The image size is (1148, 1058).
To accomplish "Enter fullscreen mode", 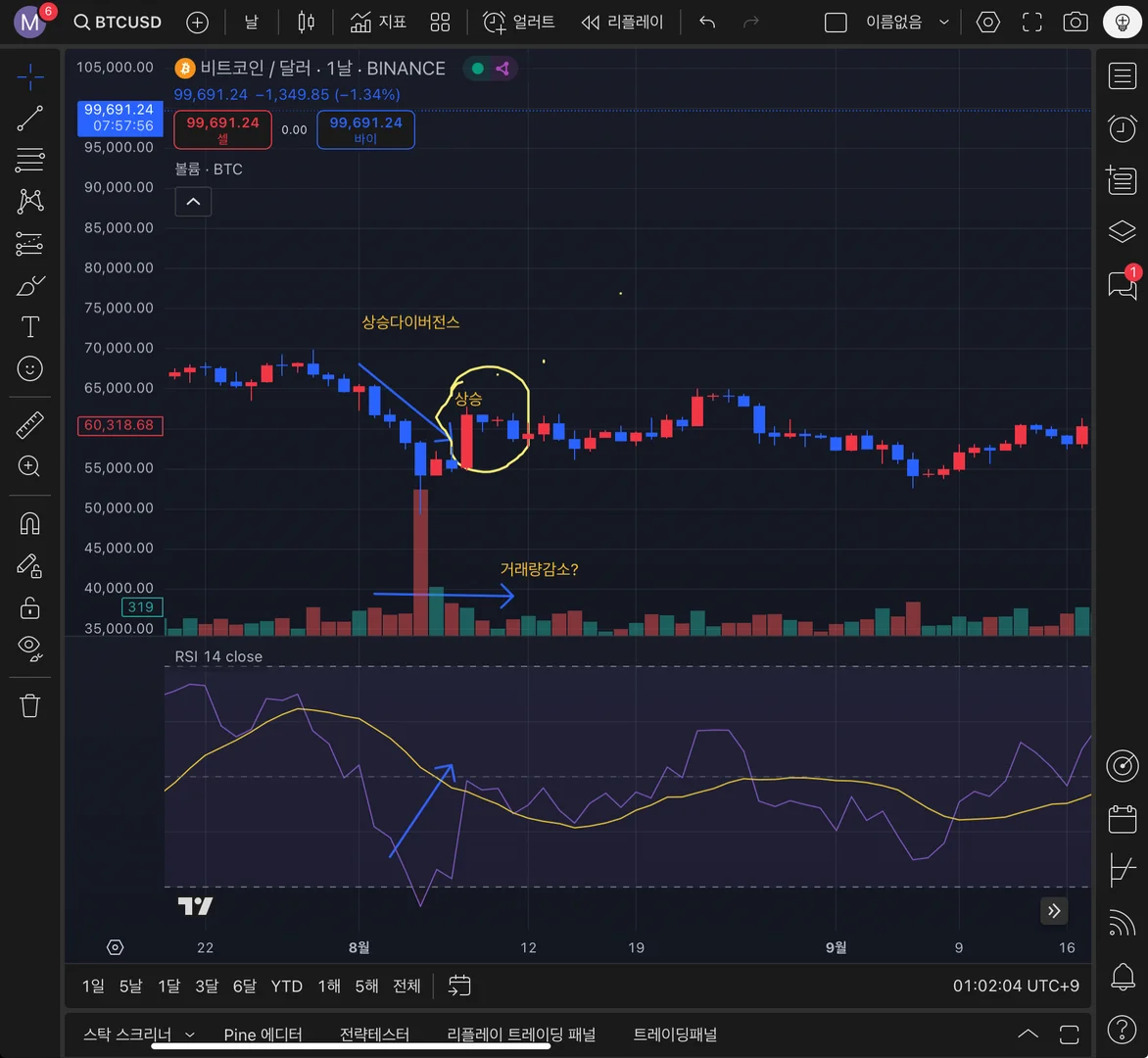I will click(x=1031, y=22).
